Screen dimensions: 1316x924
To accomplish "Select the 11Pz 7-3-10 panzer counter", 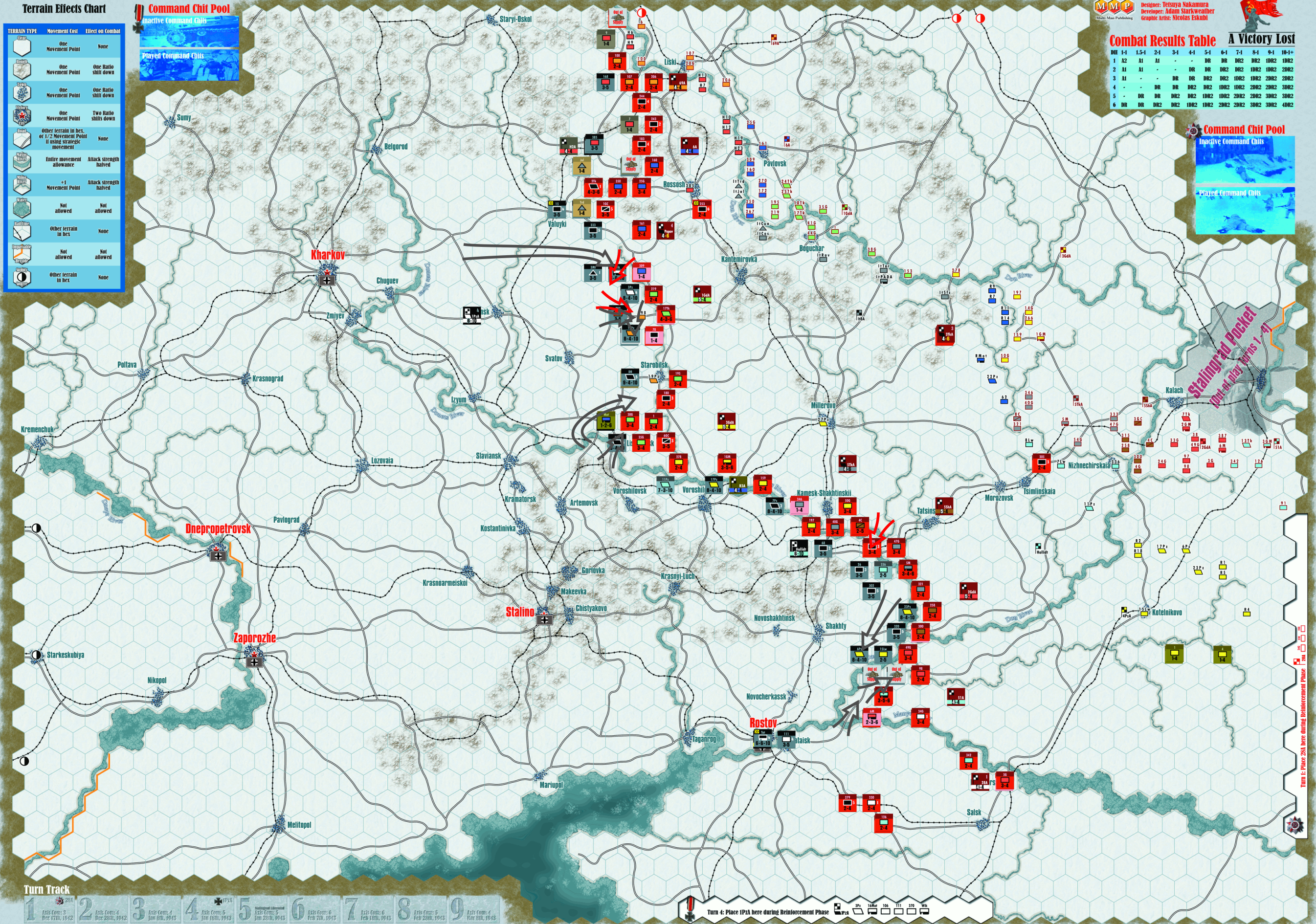I will [x=666, y=484].
